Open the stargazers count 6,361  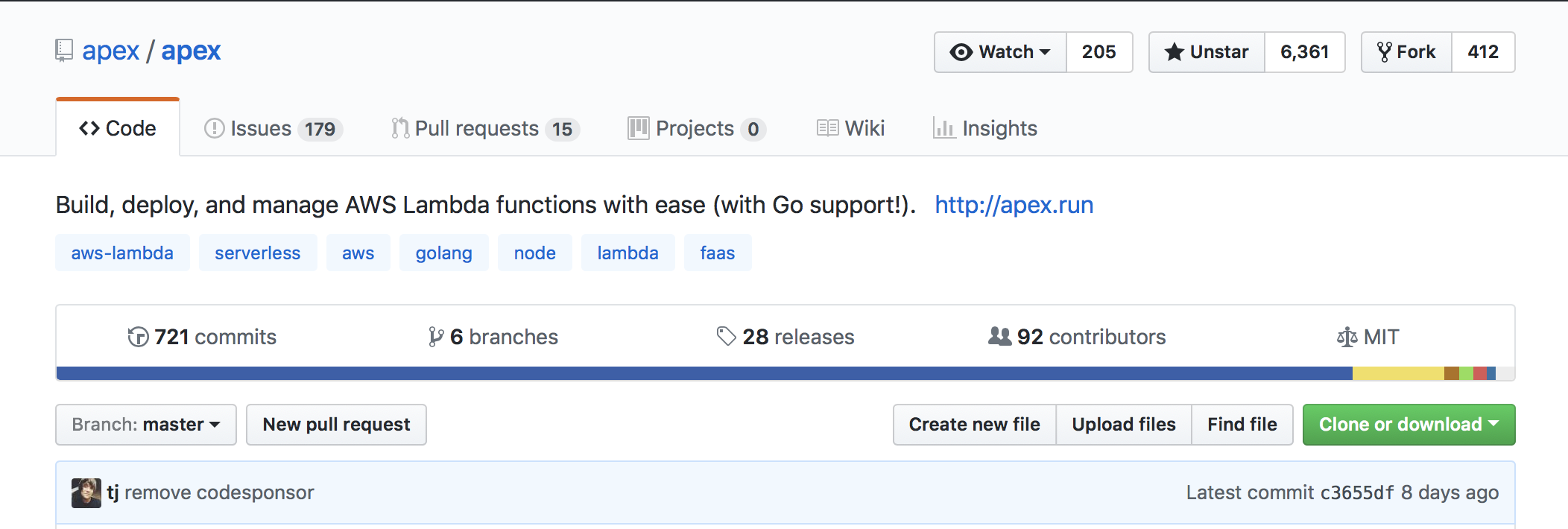pos(1305,52)
